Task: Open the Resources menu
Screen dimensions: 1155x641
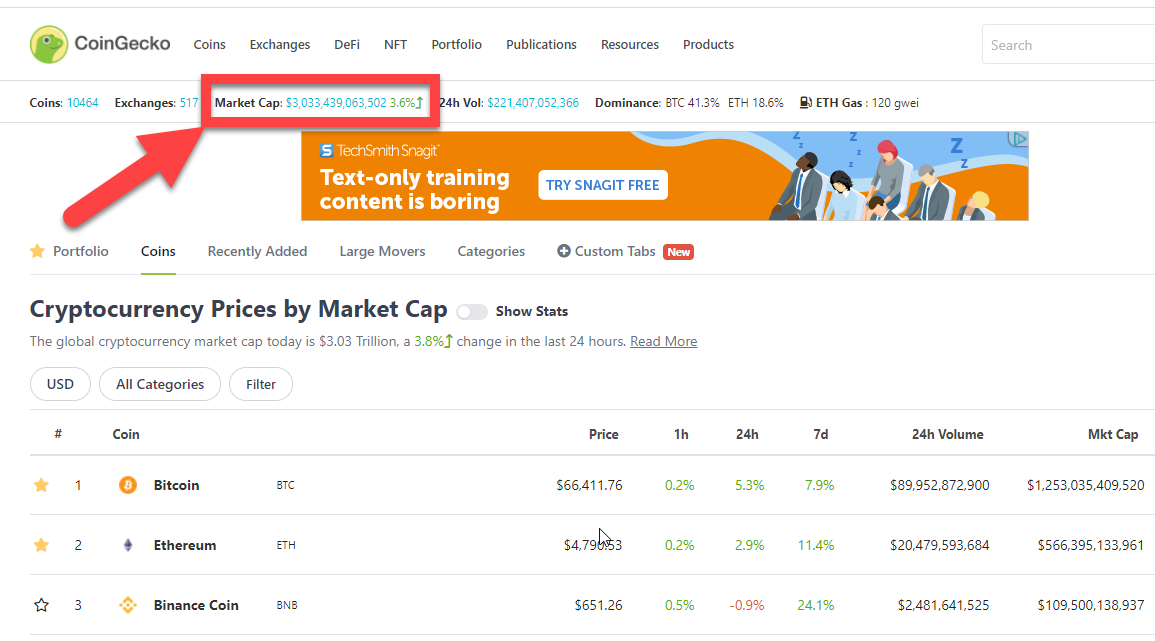Action: pyautogui.click(x=630, y=44)
